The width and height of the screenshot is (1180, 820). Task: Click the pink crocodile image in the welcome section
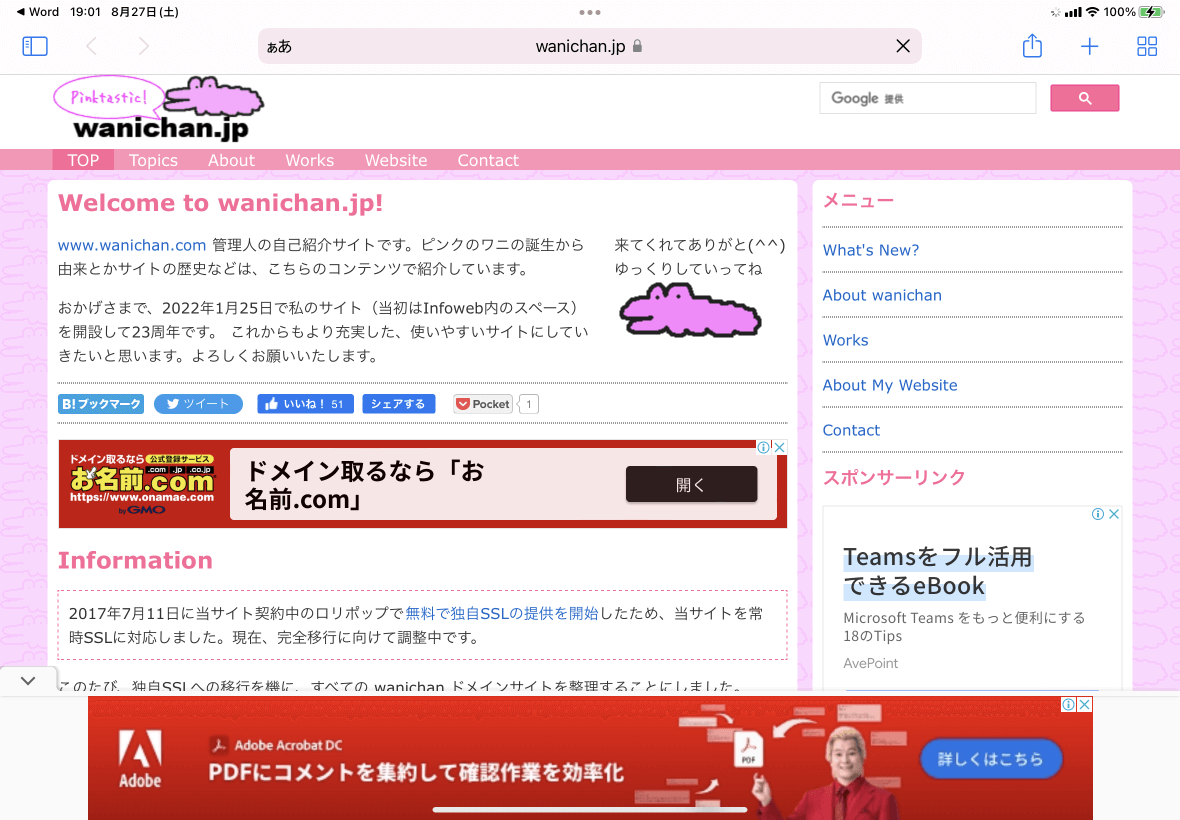[x=690, y=309]
